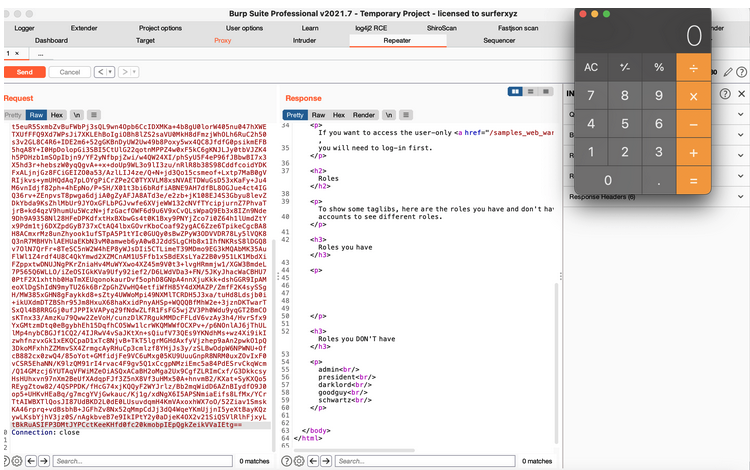Viewport: 750px width, 470px height.
Task: Click the Send button
Action: 25,72
